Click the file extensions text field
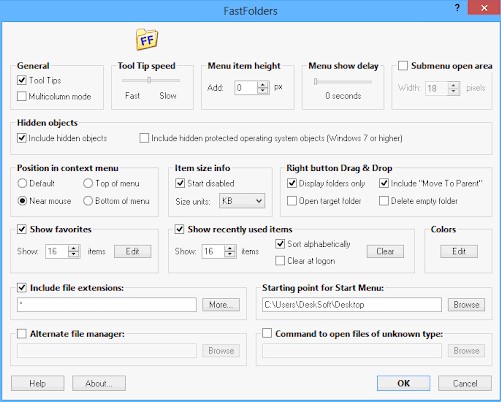 pyautogui.click(x=107, y=305)
